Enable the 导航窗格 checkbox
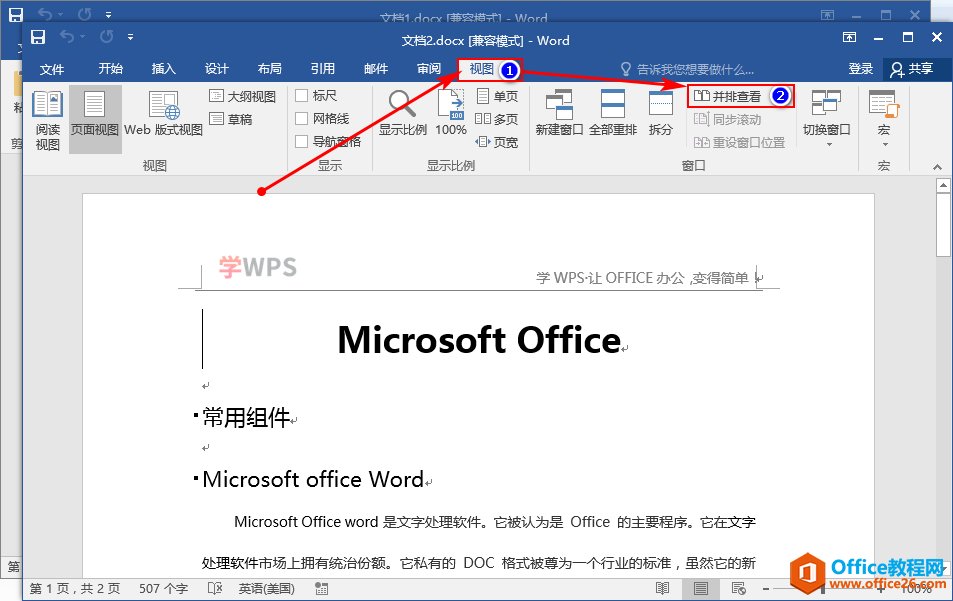This screenshot has height=601, width=953. point(328,142)
